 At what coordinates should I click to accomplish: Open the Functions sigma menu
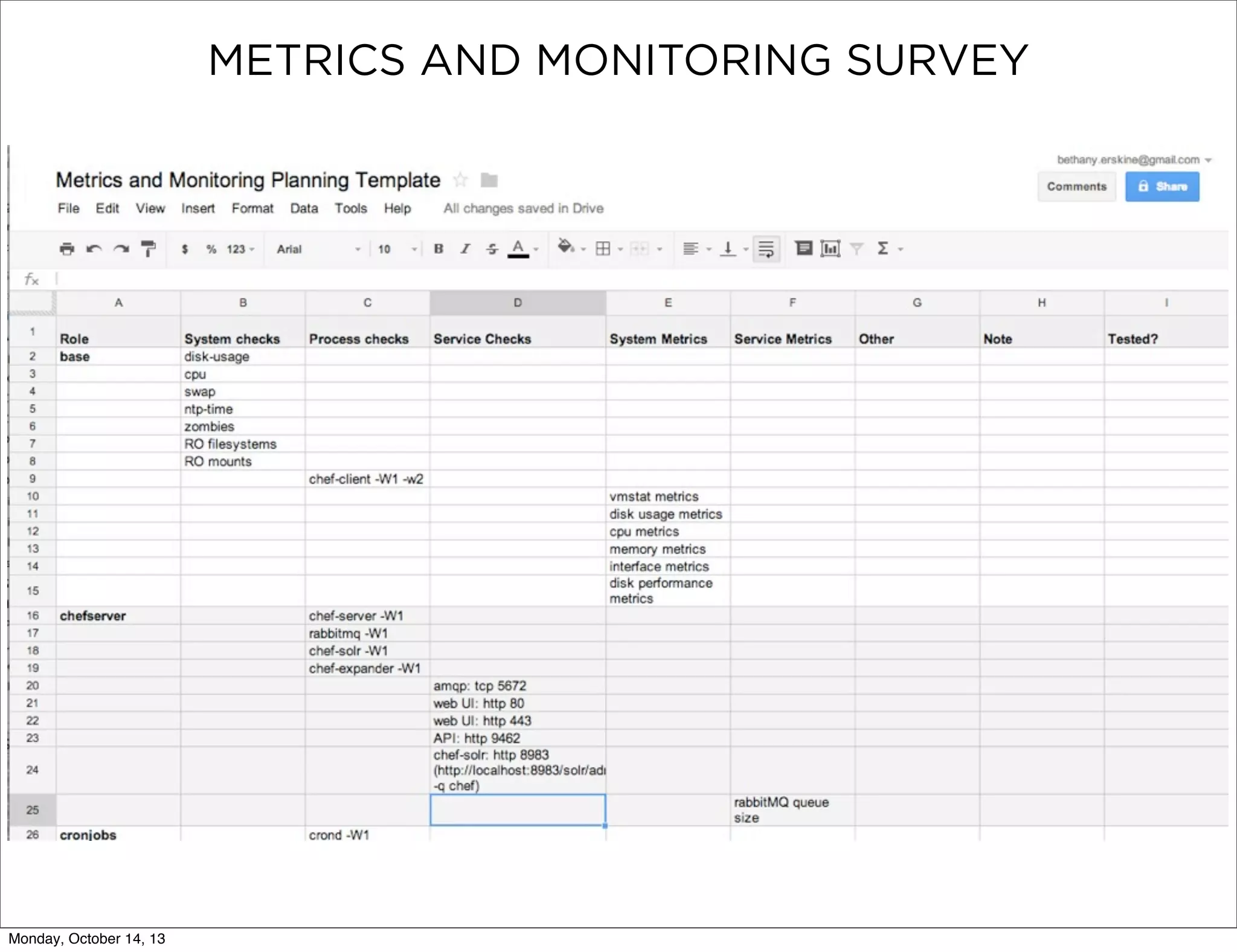click(889, 248)
